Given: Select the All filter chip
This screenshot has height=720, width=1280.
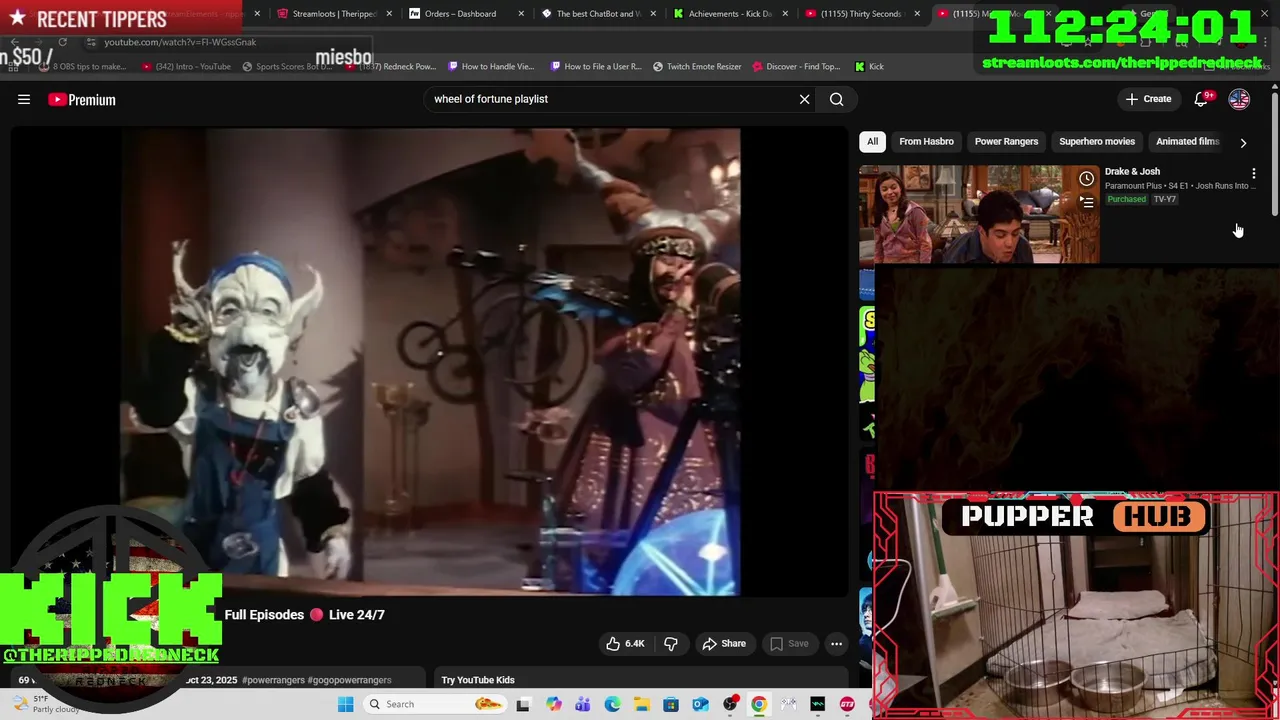Looking at the screenshot, I should (872, 141).
